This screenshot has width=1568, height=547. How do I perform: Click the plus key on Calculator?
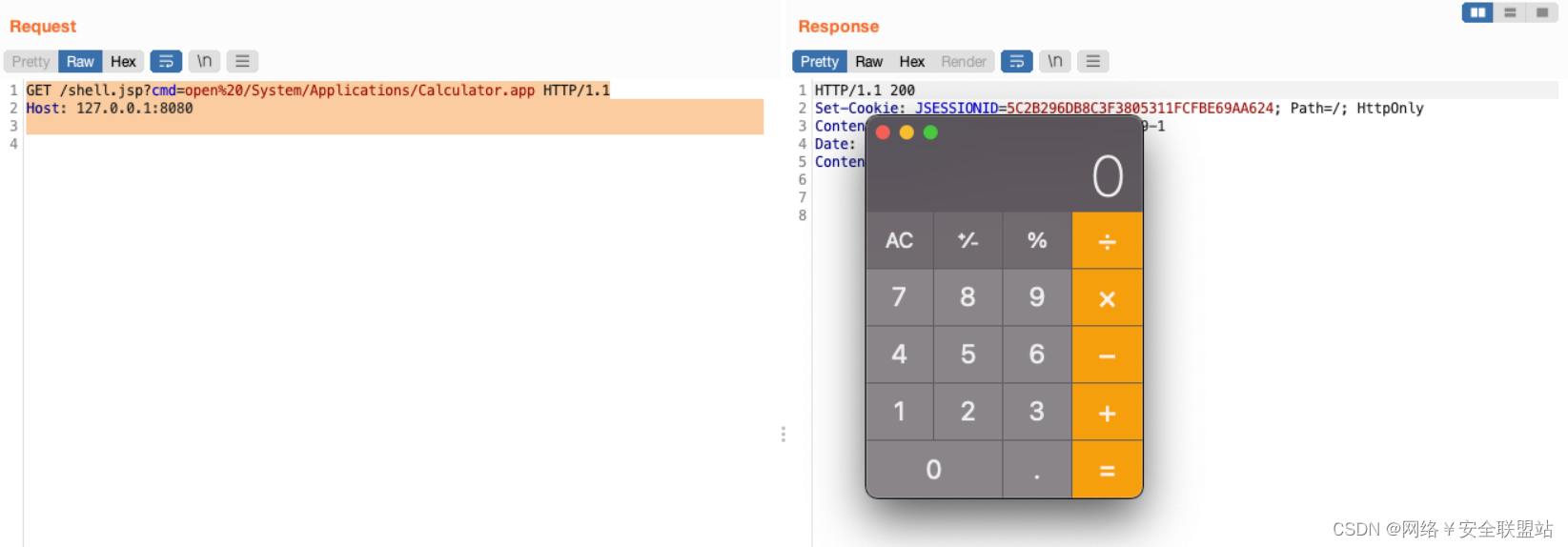1107,413
